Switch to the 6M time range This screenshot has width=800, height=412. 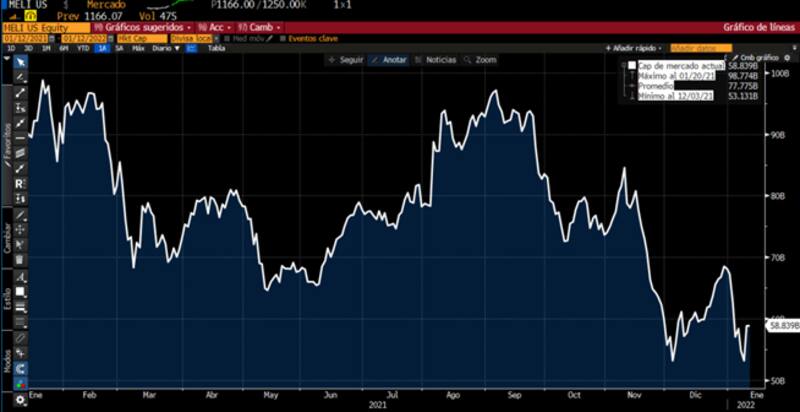coord(63,48)
